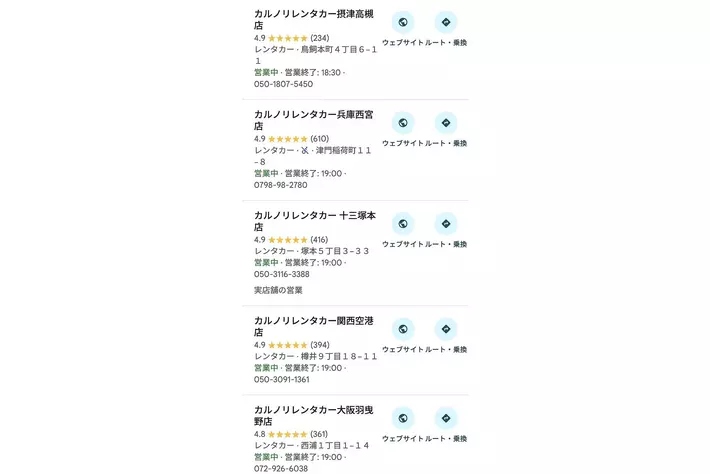Open website for カルノリレンタカー大阪羽曳野店
This screenshot has height=474, width=710.
point(402,418)
